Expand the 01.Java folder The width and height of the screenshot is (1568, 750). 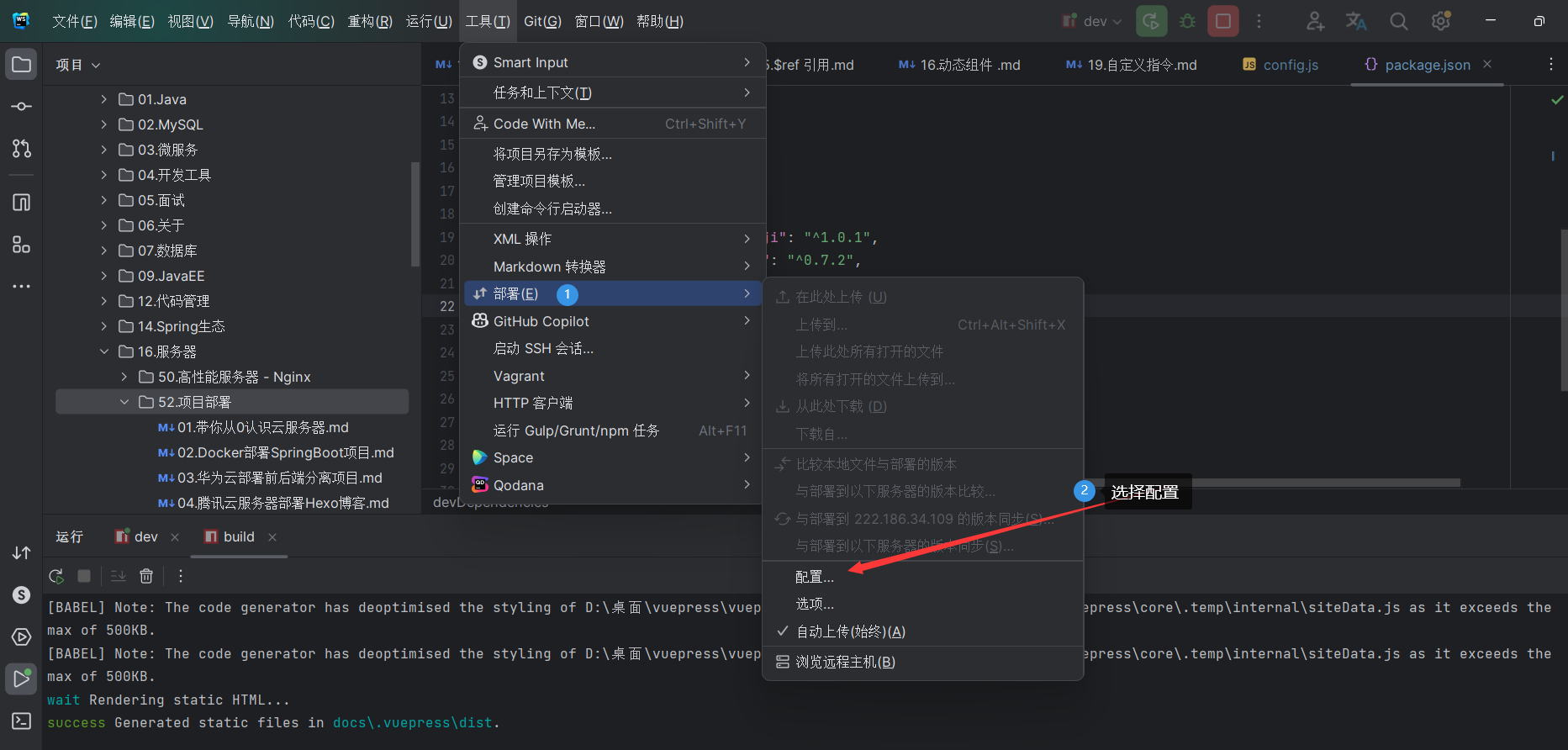103,99
